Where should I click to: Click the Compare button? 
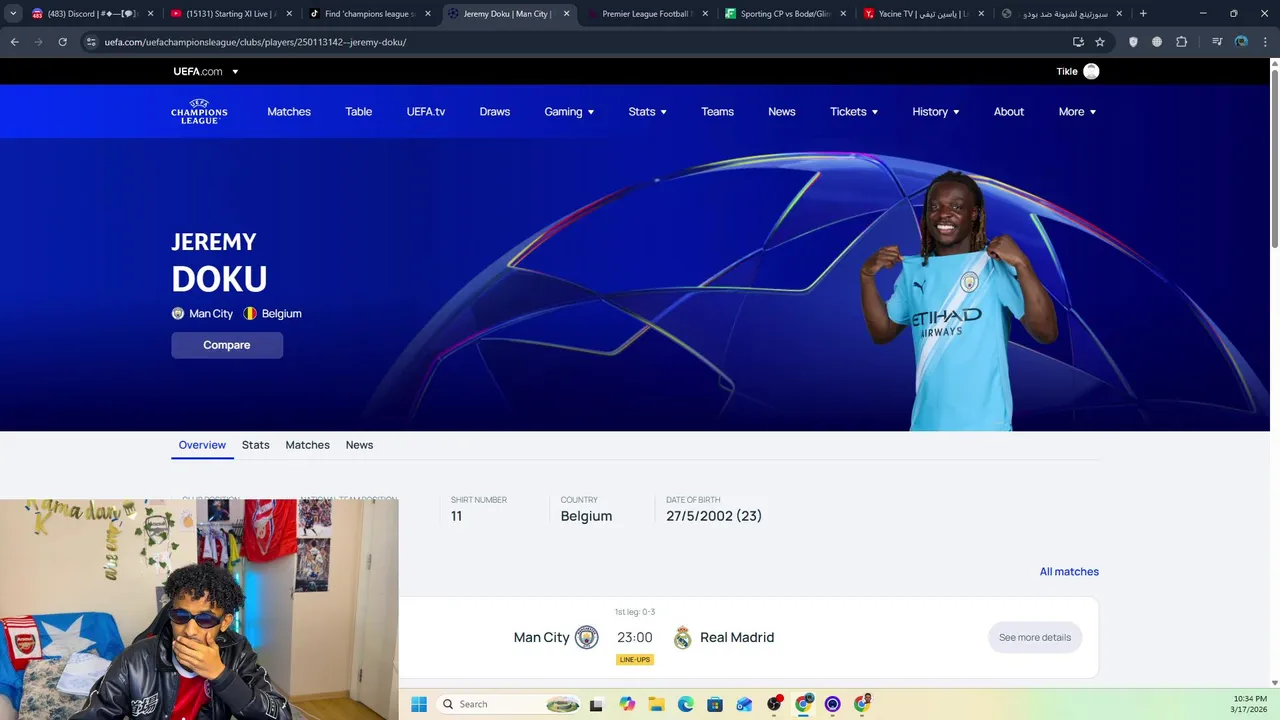[227, 345]
